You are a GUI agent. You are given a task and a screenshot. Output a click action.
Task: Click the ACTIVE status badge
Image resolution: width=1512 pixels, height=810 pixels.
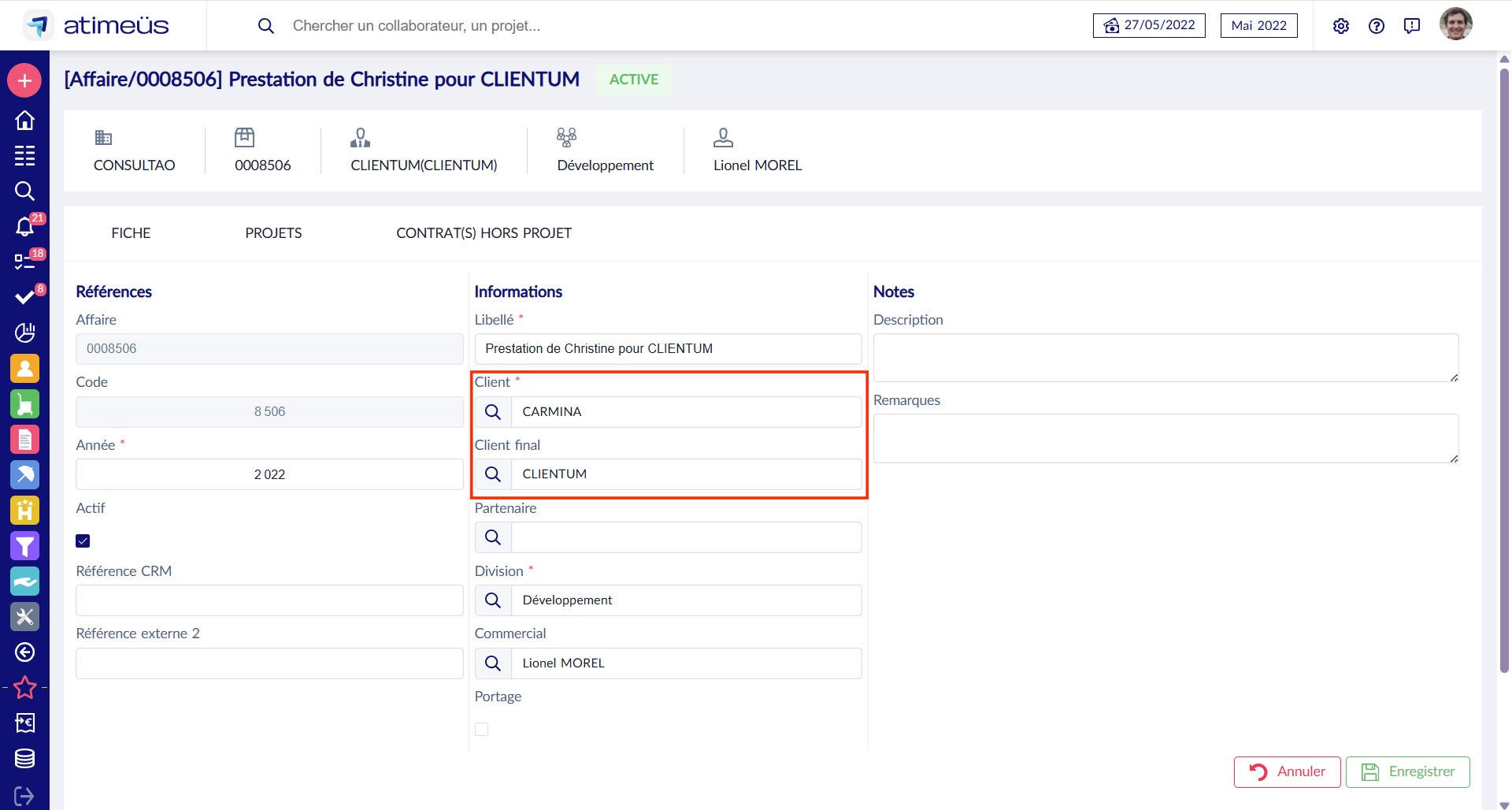[634, 80]
